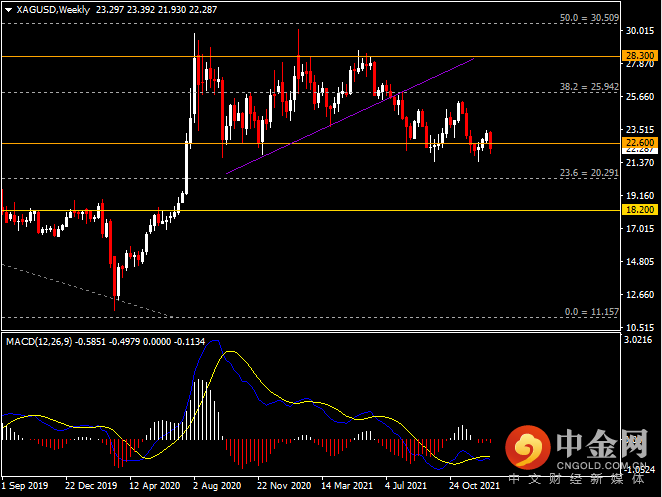The width and height of the screenshot is (662, 497).
Task: Click the 23.515 price axis value
Action: (640, 129)
